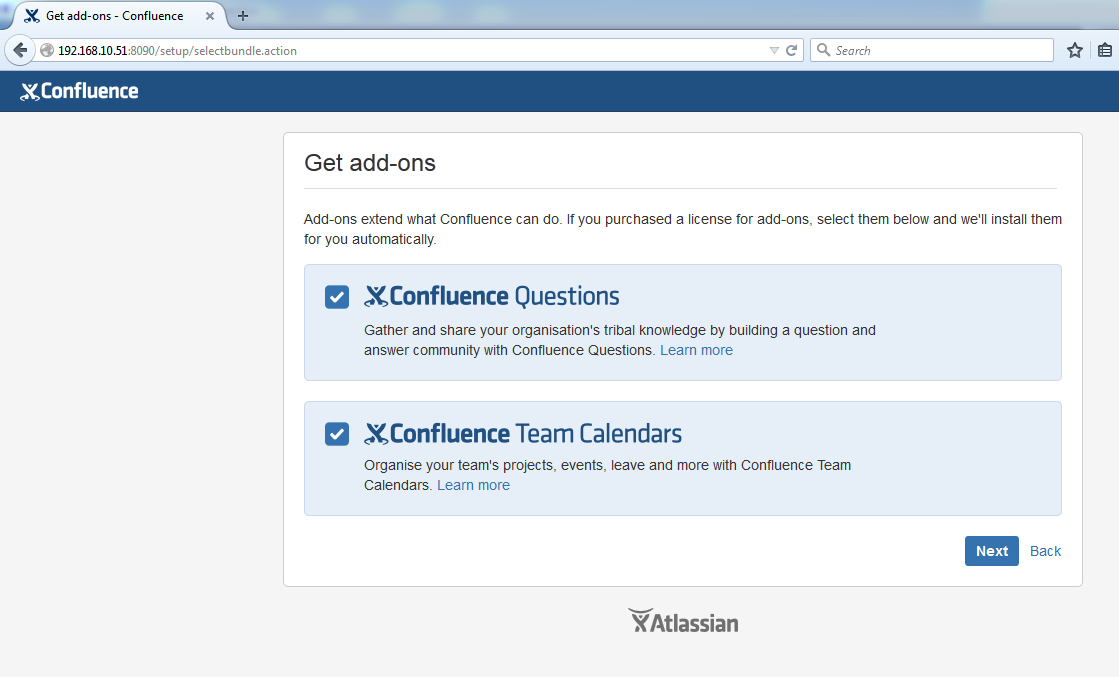The width and height of the screenshot is (1119, 677).
Task: Click the Confluence Team Calendars logo heading
Action: (x=523, y=434)
